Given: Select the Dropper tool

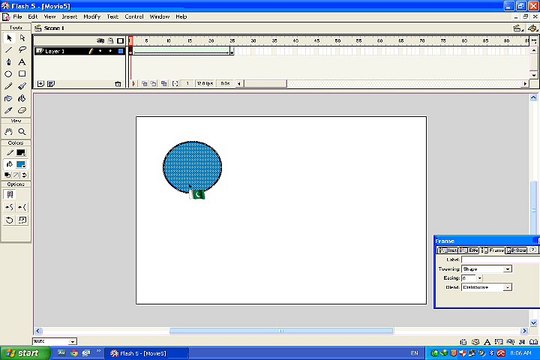Looking at the screenshot, I should [x=9, y=111].
